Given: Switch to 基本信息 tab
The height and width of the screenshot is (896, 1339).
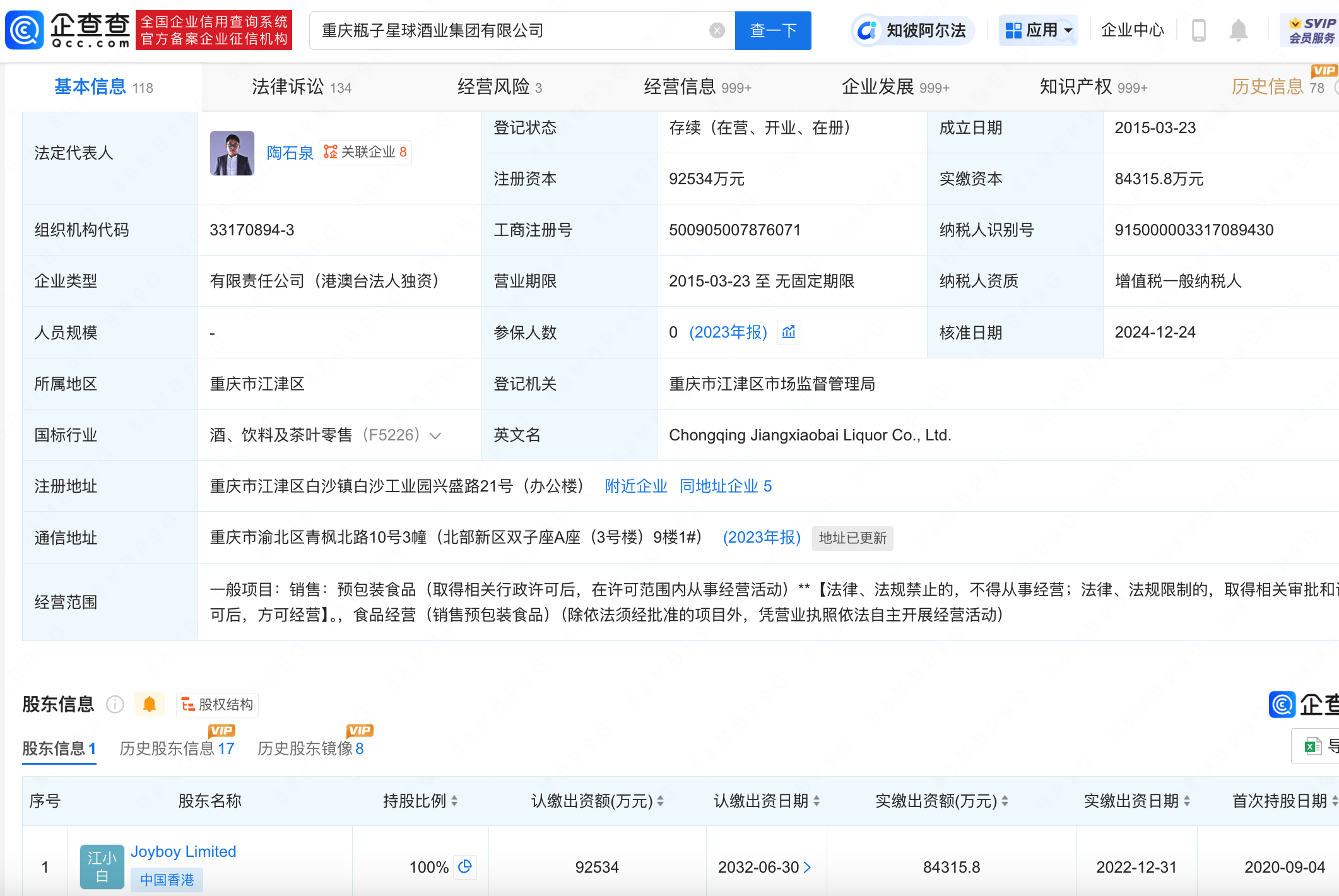Looking at the screenshot, I should 103,87.
